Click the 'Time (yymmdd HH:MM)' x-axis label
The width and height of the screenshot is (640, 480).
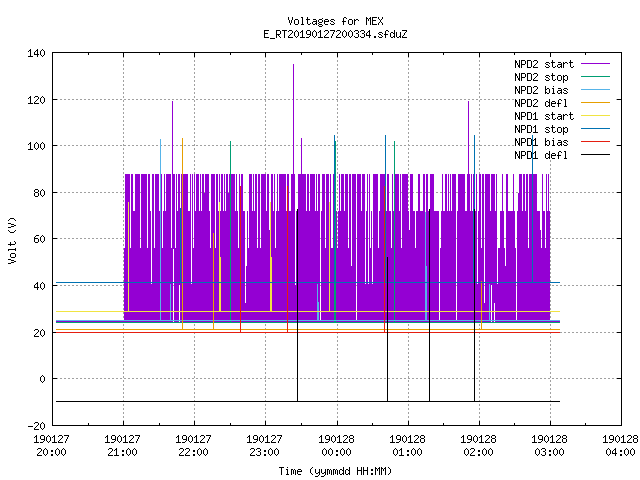(x=335, y=471)
